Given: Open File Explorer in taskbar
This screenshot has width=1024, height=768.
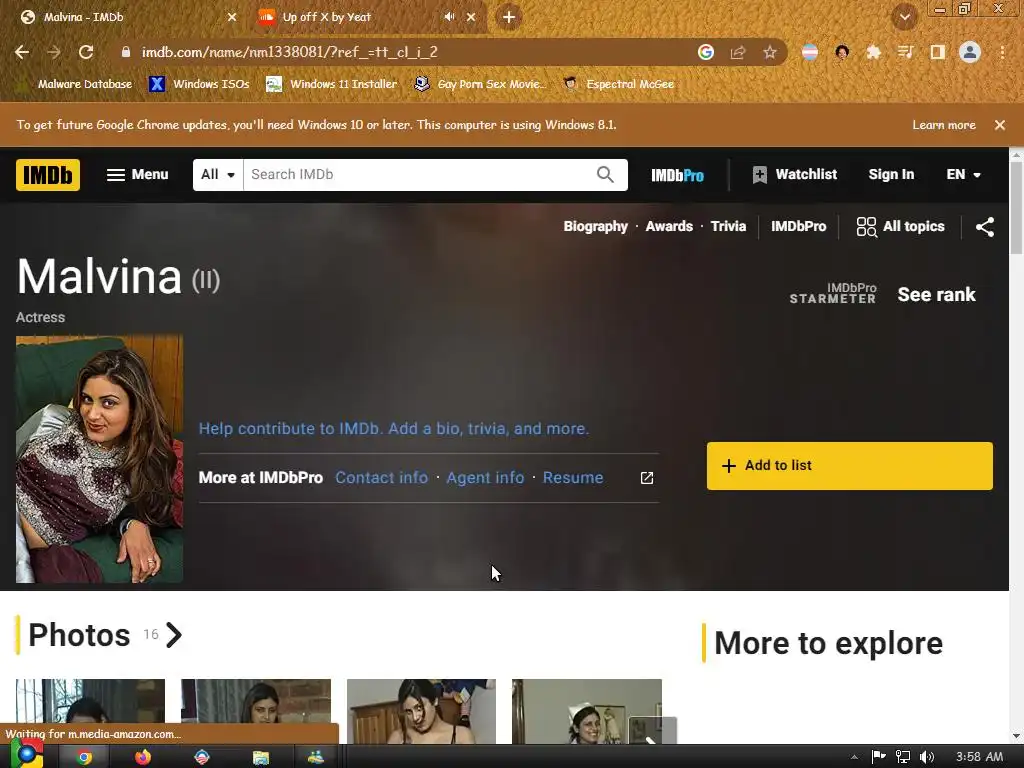Looking at the screenshot, I should click(x=261, y=757).
